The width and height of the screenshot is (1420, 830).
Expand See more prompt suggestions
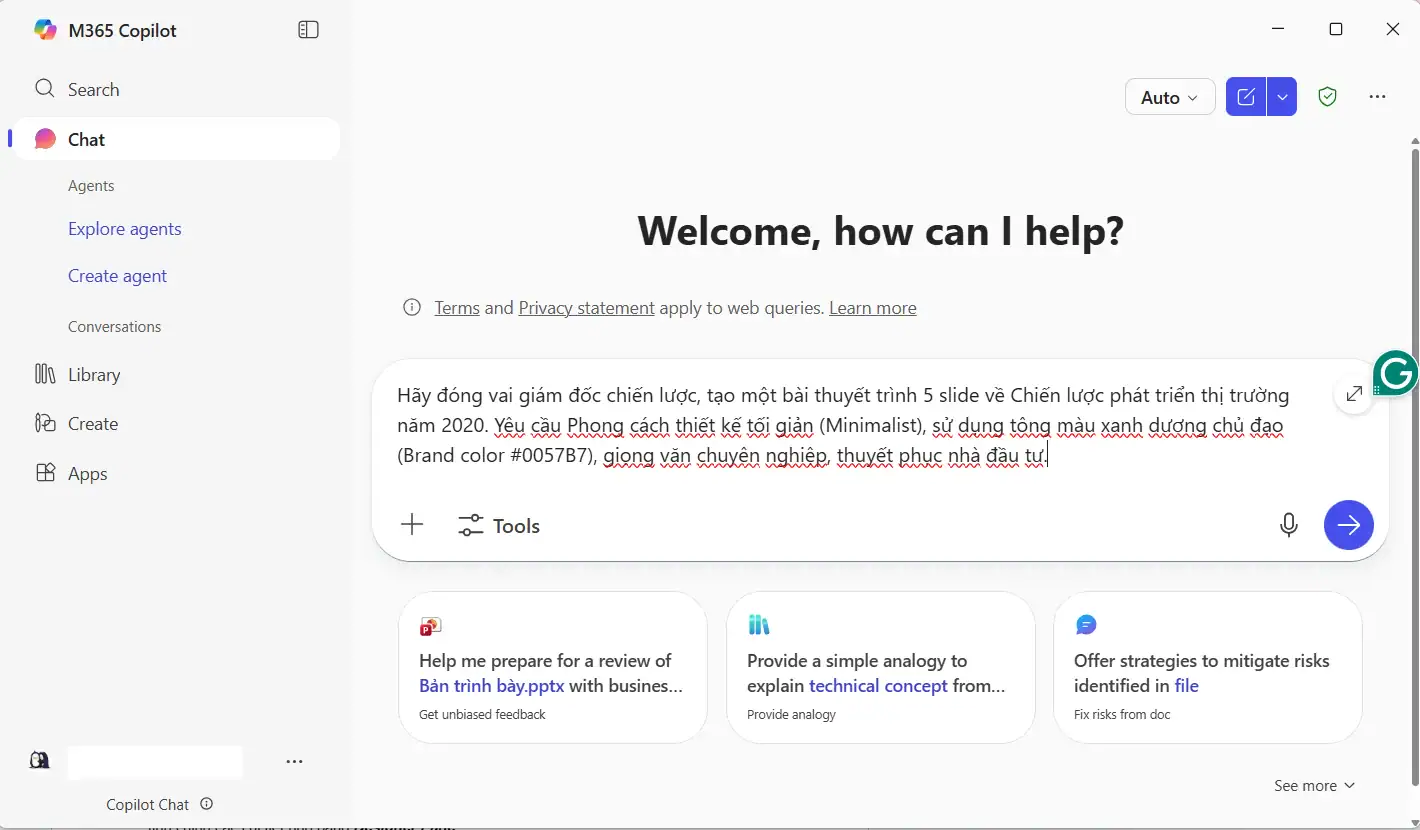click(1313, 785)
